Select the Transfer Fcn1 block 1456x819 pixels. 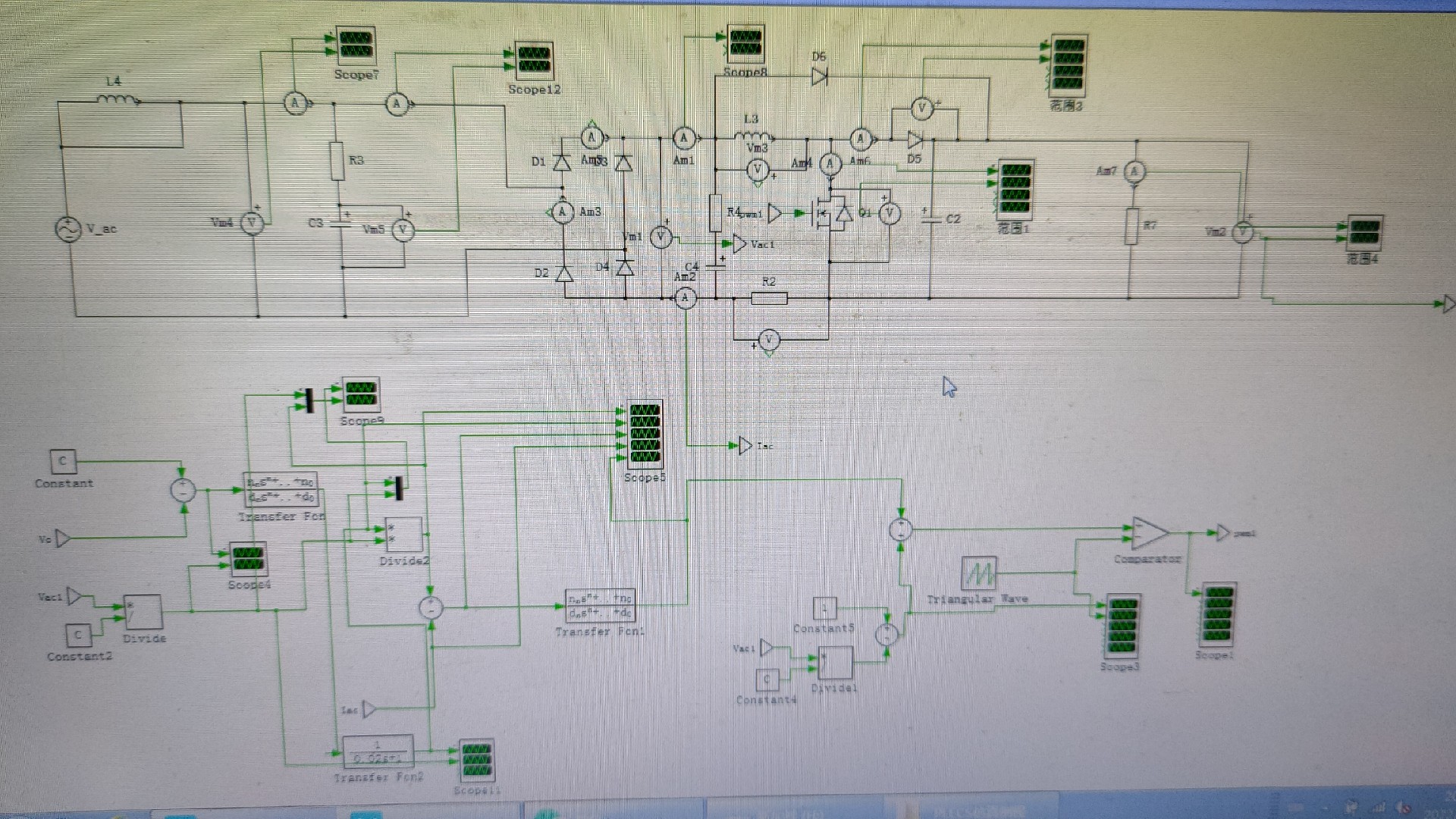(599, 606)
